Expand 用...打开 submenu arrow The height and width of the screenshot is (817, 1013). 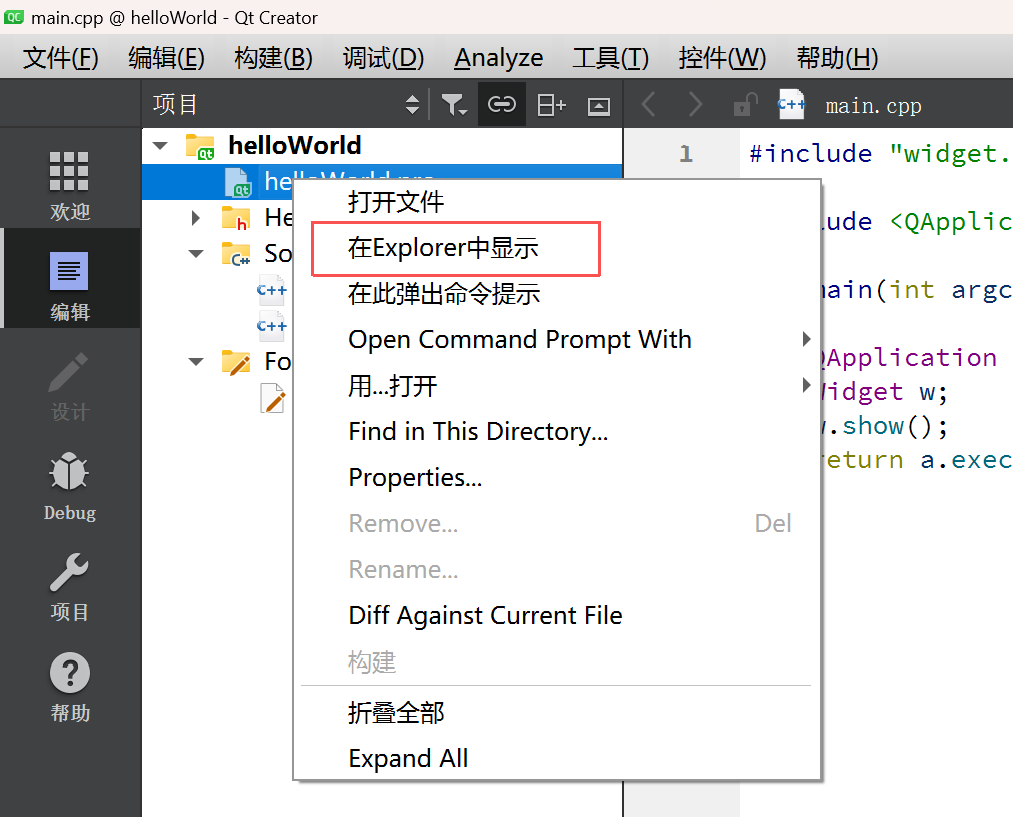pos(806,386)
